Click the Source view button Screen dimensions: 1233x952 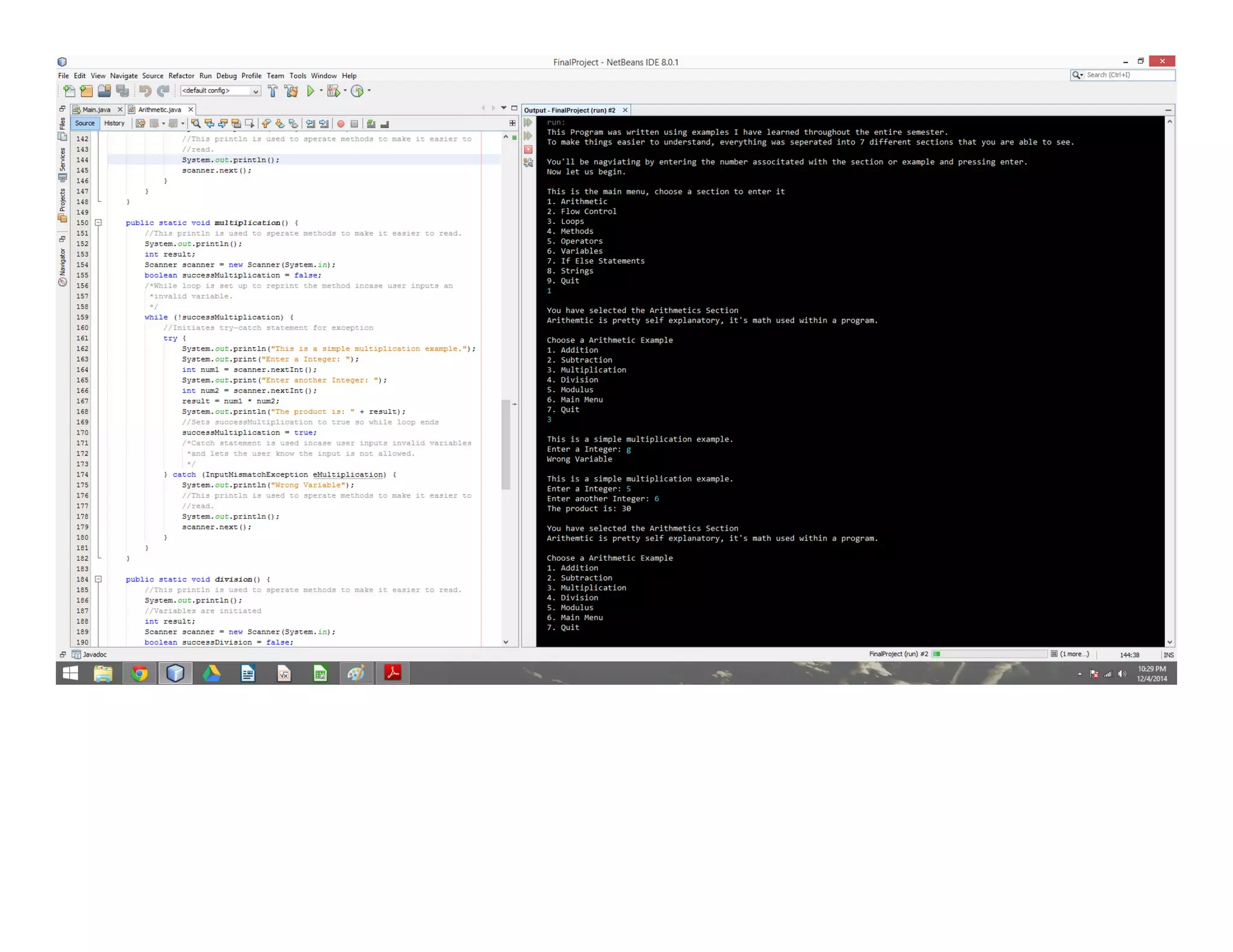85,123
